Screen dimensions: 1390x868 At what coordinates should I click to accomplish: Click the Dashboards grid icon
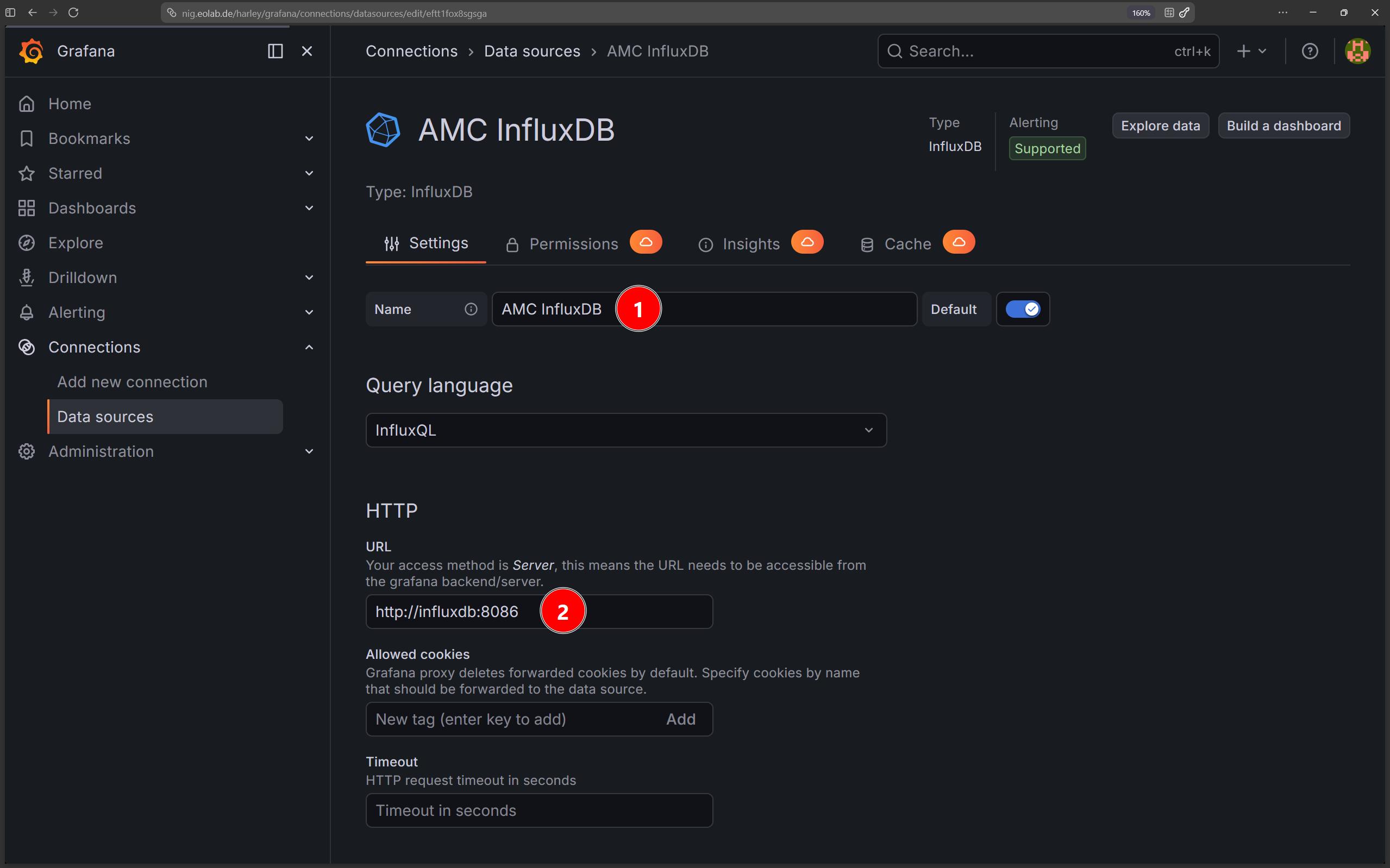point(27,208)
